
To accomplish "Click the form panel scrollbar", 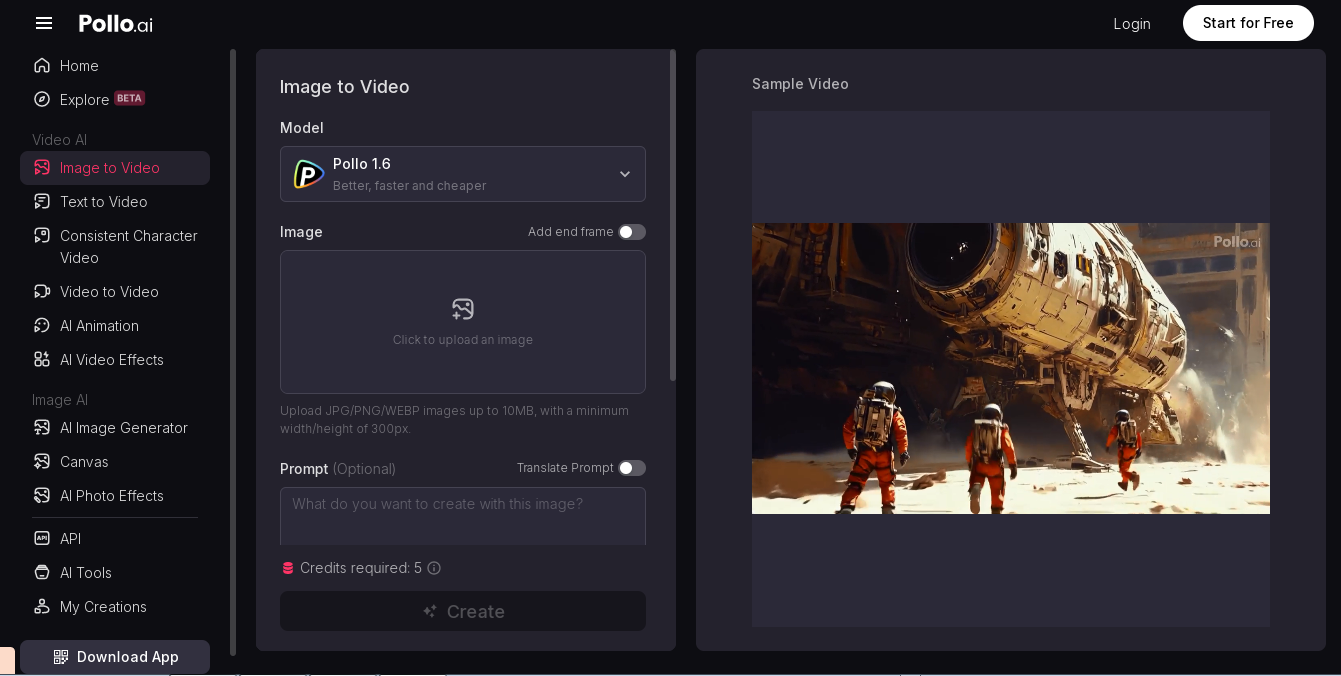I will (x=673, y=215).
